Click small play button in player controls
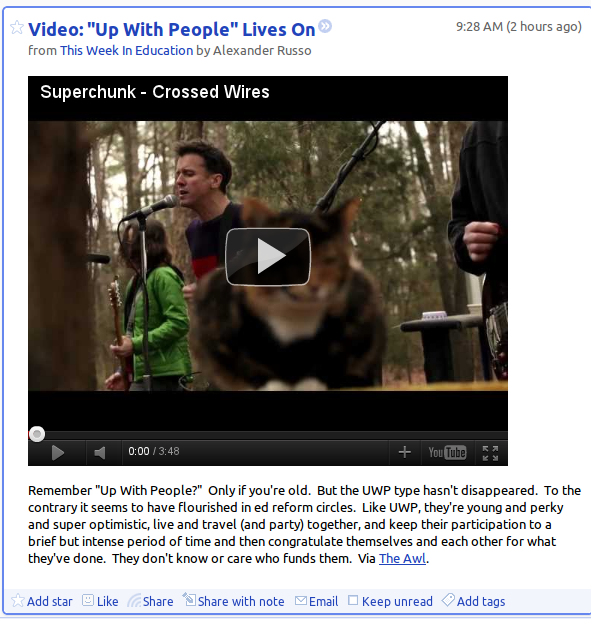Image resolution: width=591 pixels, height=619 pixels. [x=58, y=452]
